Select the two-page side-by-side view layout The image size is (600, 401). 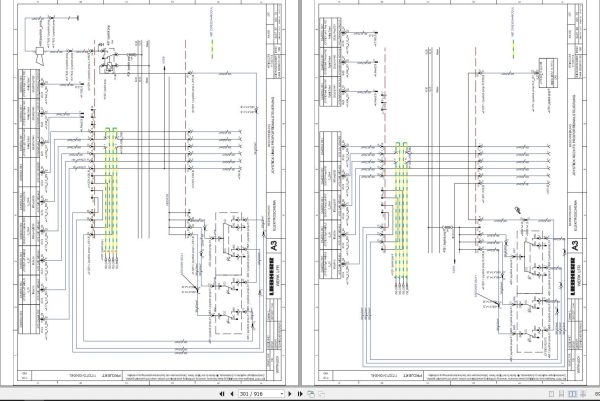572,394
